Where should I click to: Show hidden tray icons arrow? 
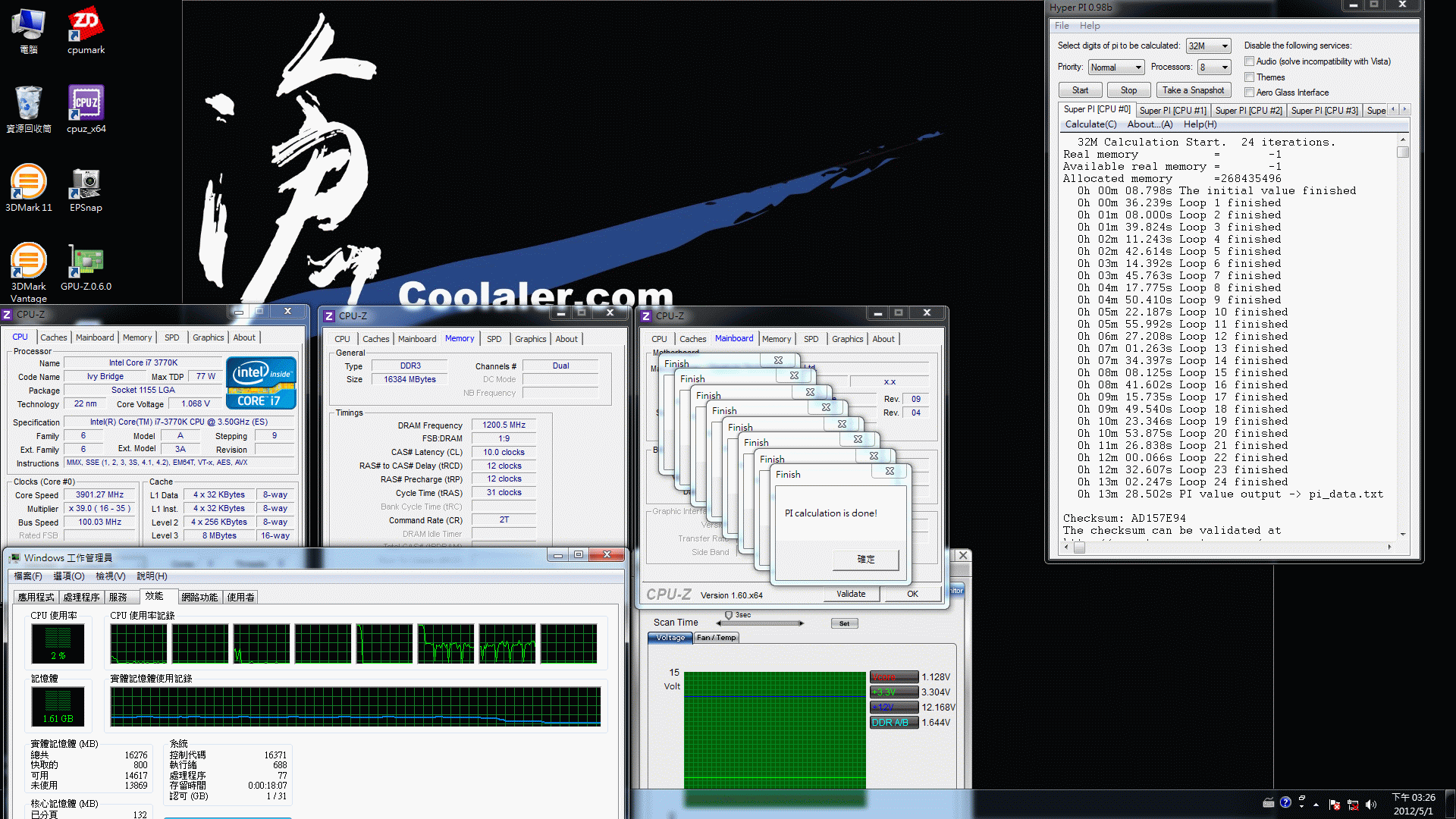(x=1316, y=805)
